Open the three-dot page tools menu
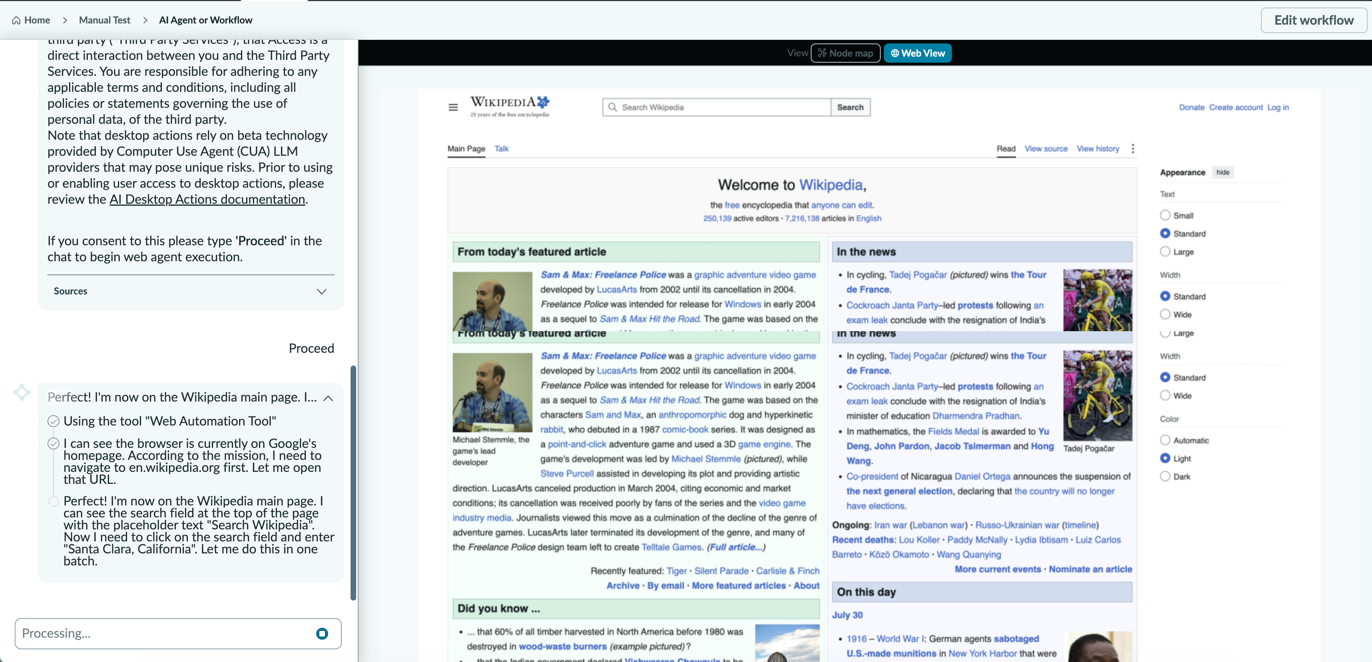 [x=1133, y=149]
